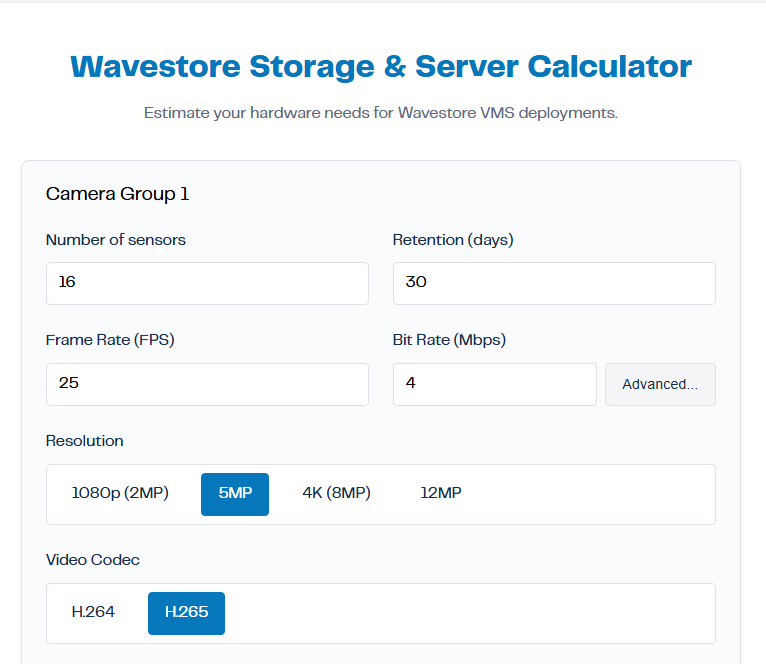
Task: Click the Number of sensors input field
Action: [x=207, y=283]
